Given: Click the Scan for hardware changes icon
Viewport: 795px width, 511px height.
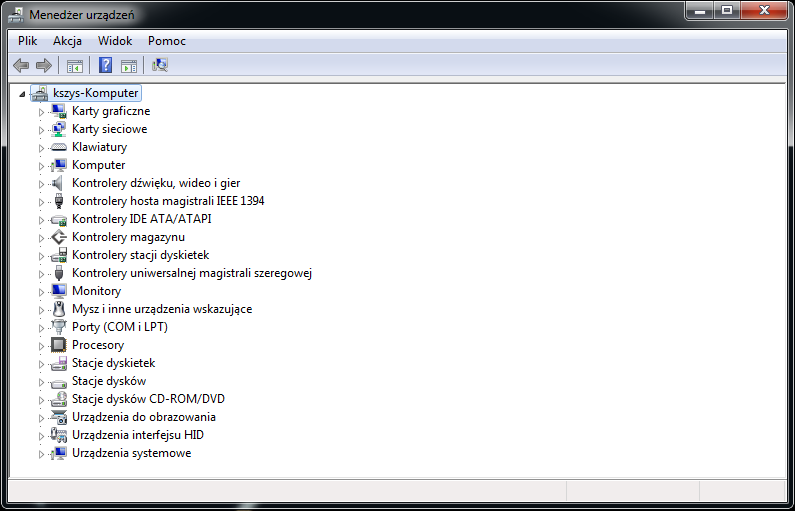Looking at the screenshot, I should 160,65.
